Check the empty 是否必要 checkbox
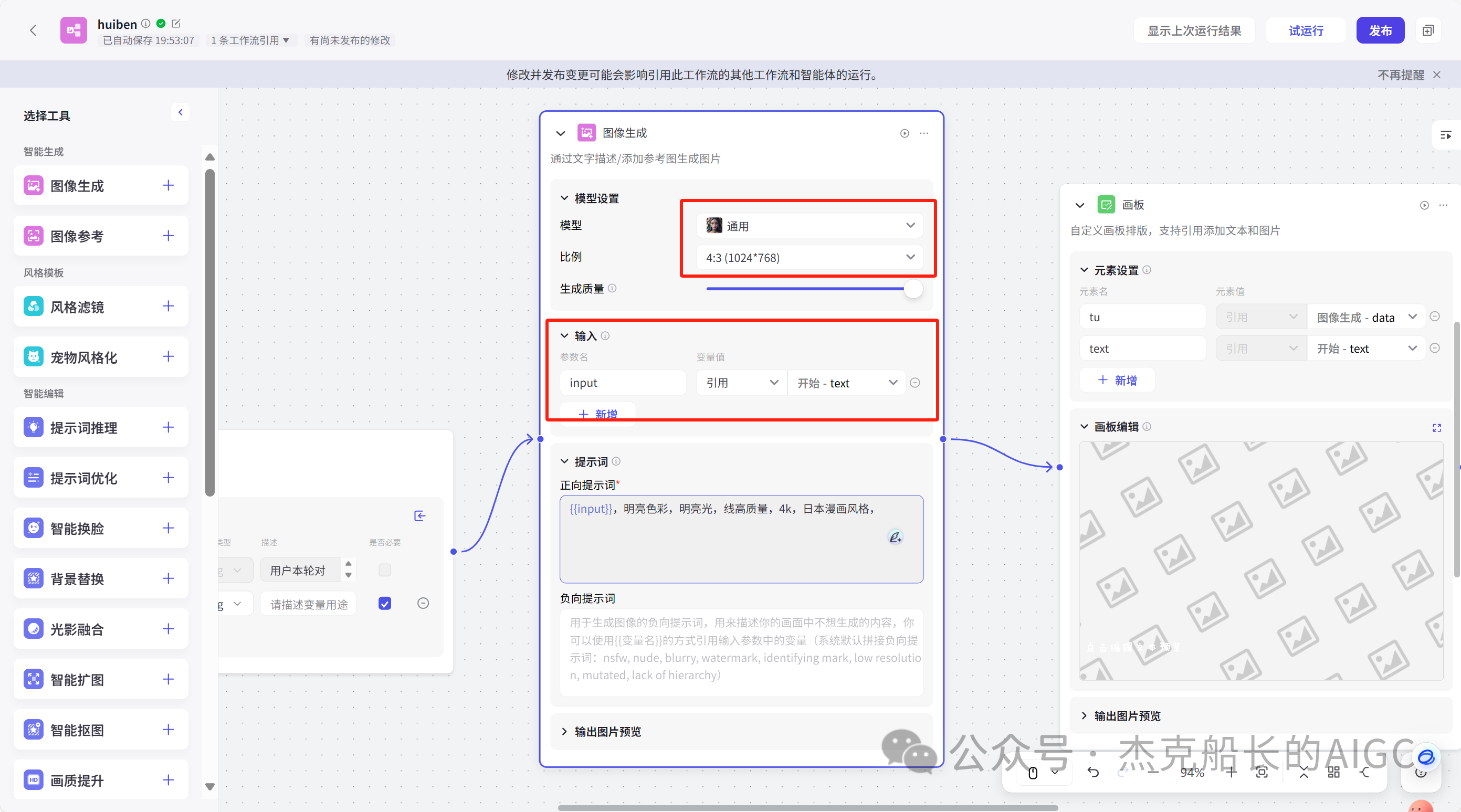1461x812 pixels. 384,570
